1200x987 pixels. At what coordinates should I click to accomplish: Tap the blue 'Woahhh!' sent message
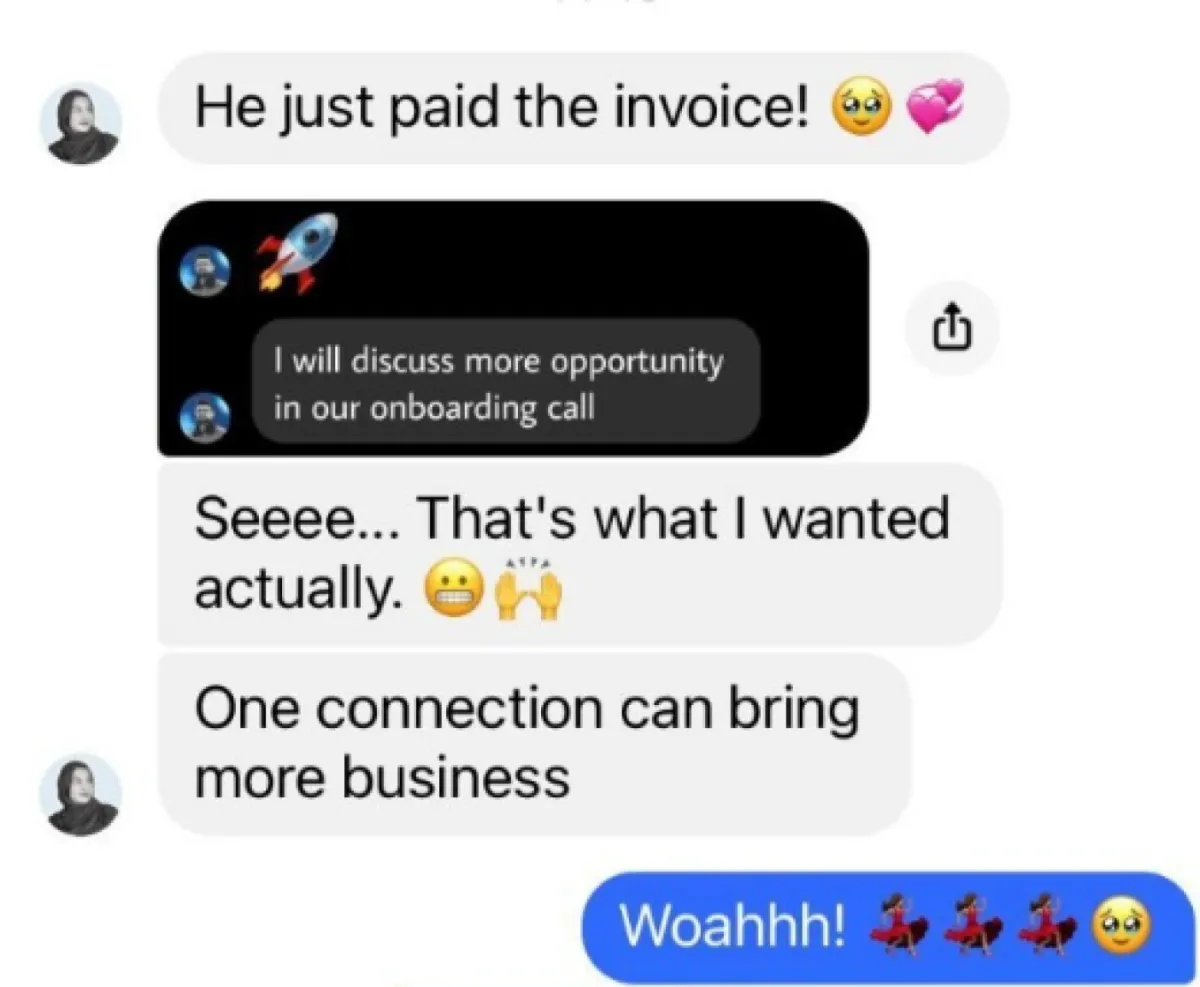(x=888, y=926)
